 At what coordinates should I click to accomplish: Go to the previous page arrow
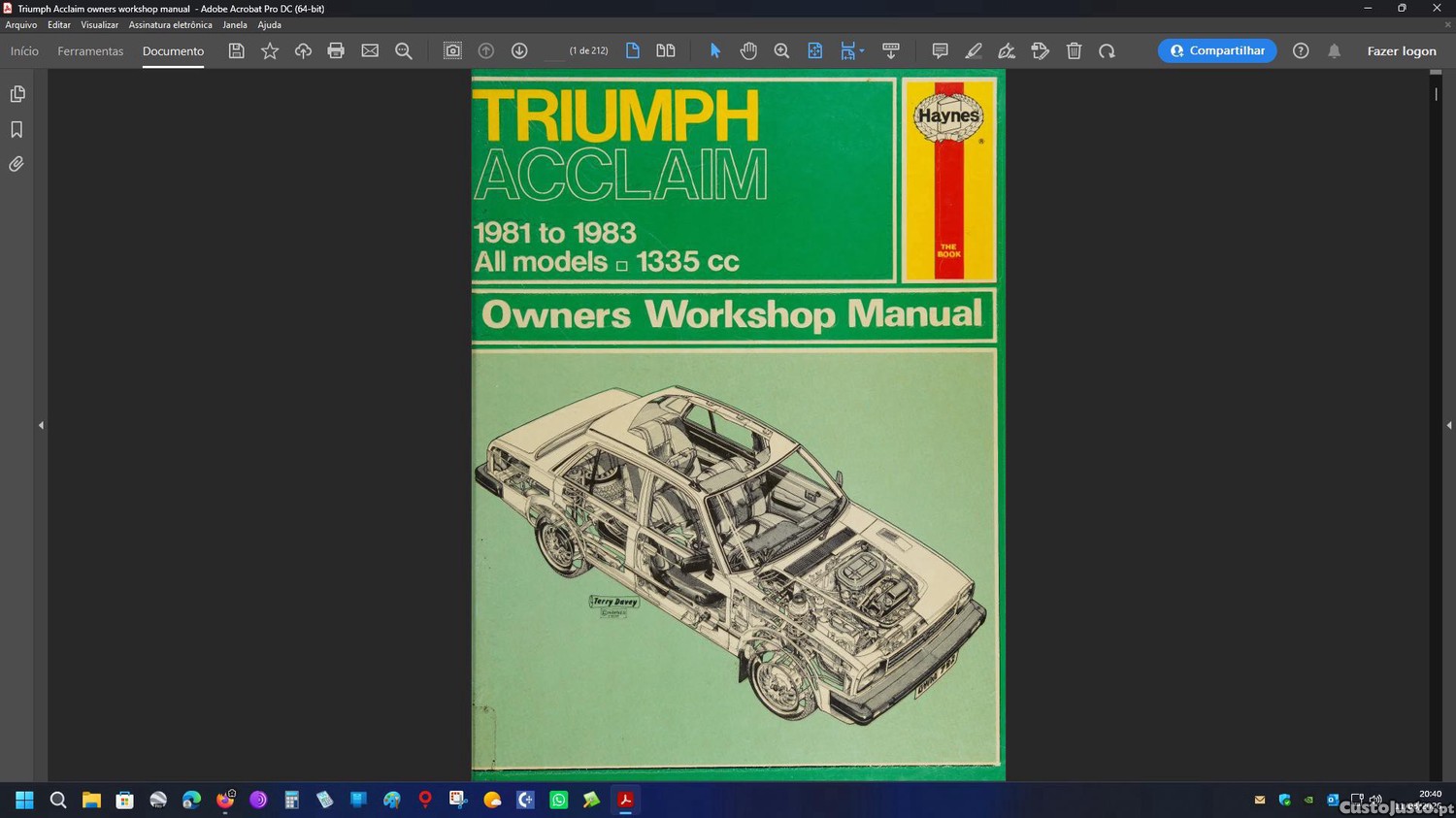(x=486, y=50)
